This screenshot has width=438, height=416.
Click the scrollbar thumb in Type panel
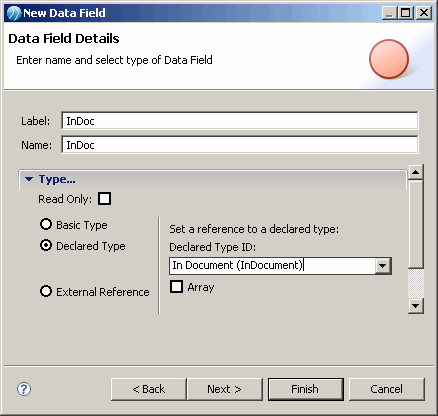(x=415, y=224)
